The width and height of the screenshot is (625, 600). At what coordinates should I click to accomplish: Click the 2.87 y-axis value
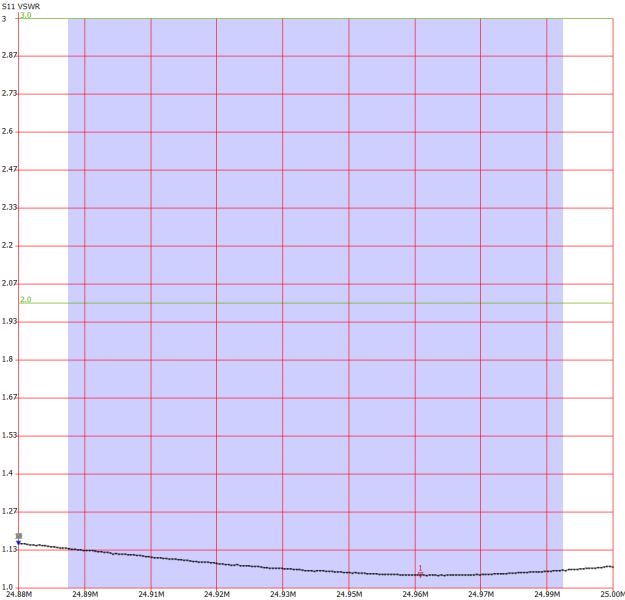click(x=10, y=55)
